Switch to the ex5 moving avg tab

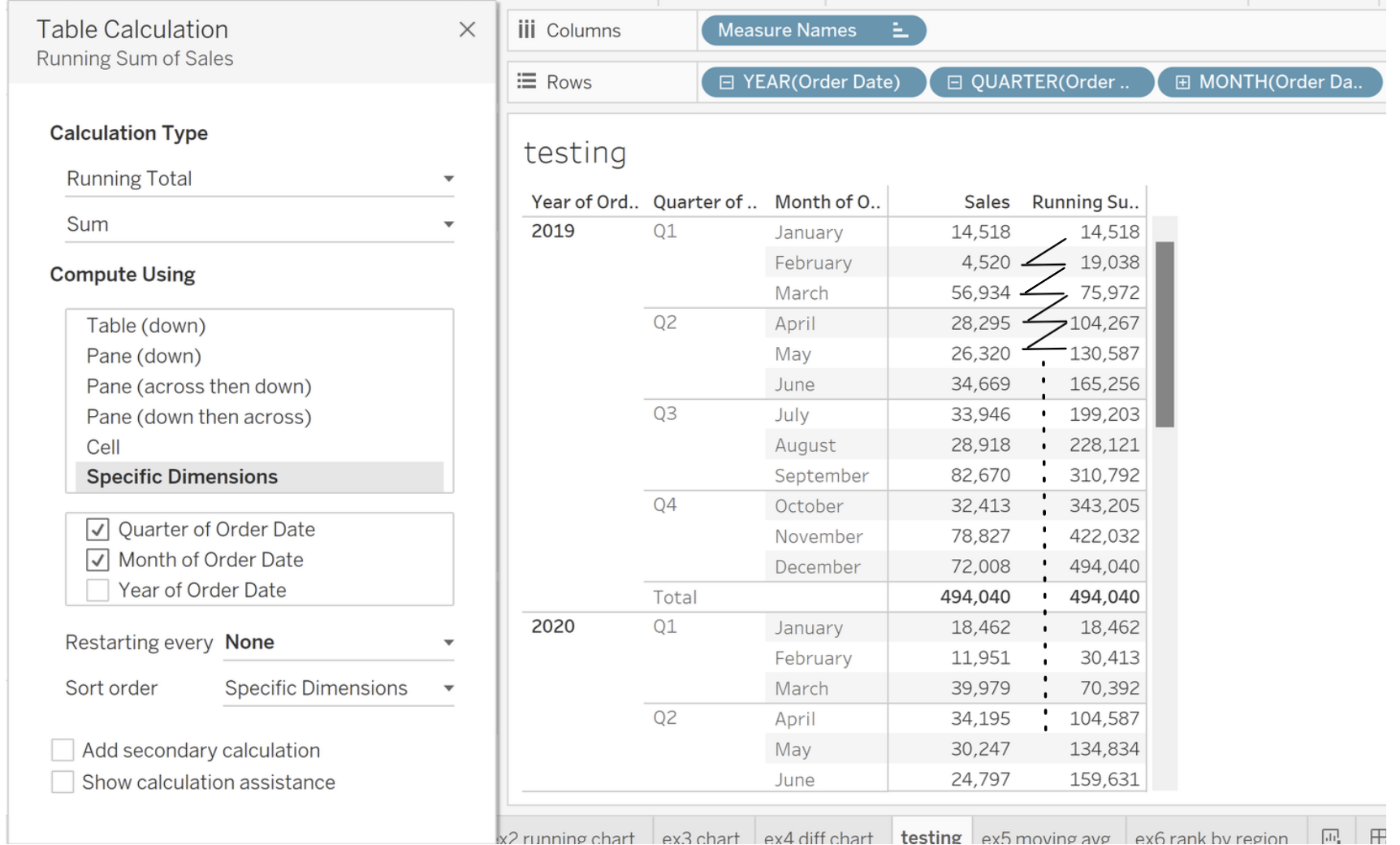[1045, 836]
